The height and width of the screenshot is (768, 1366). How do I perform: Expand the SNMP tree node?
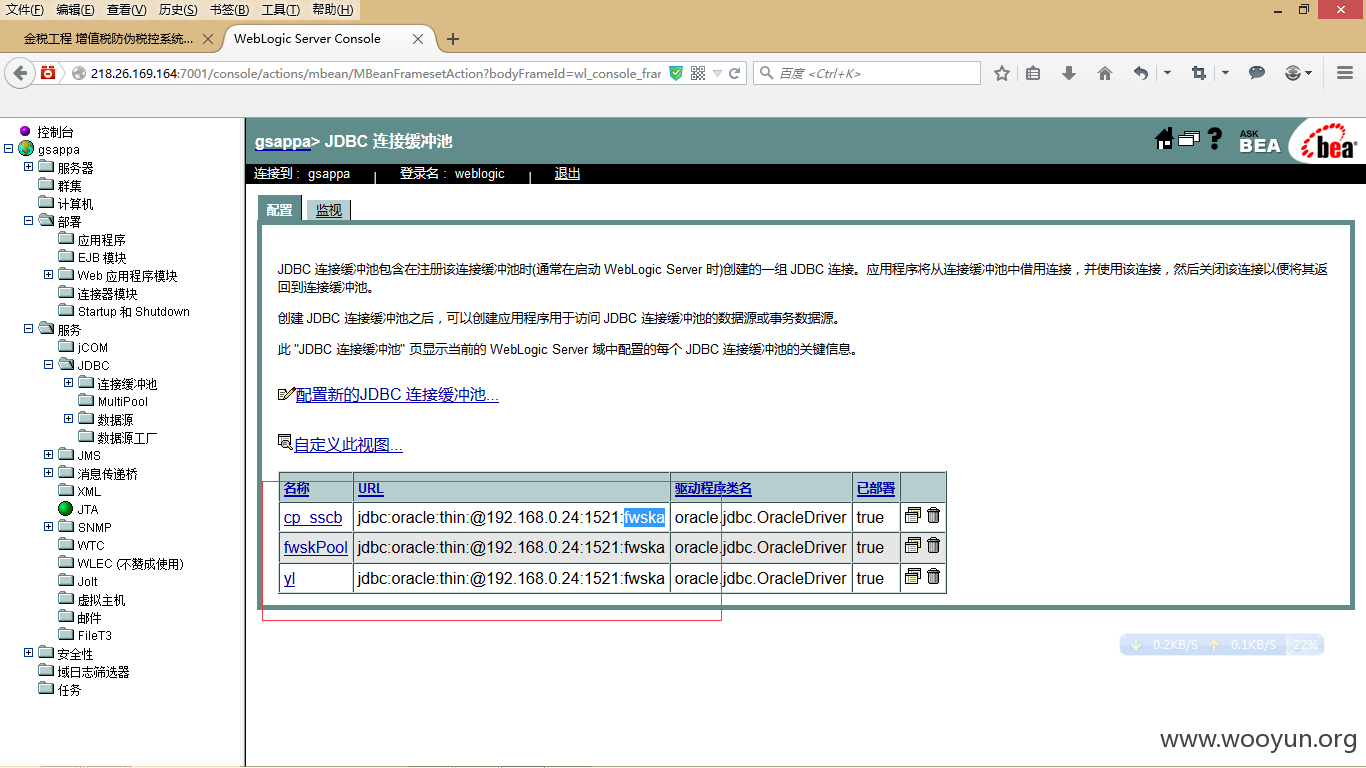48,527
